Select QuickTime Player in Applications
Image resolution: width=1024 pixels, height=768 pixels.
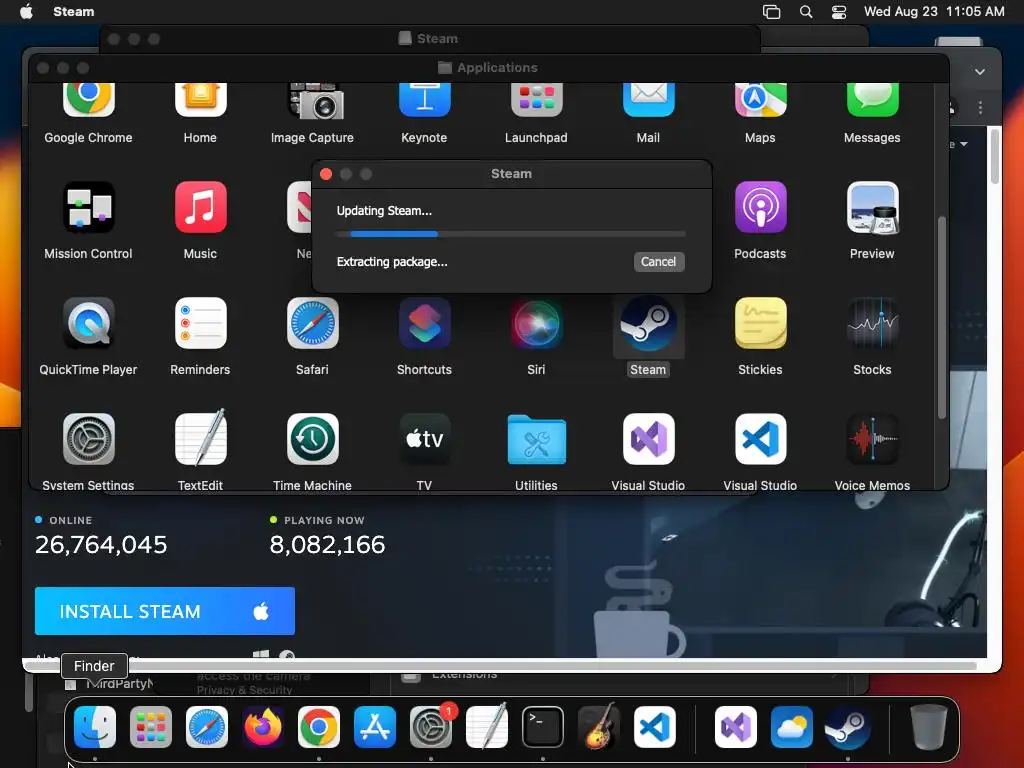(x=88, y=323)
